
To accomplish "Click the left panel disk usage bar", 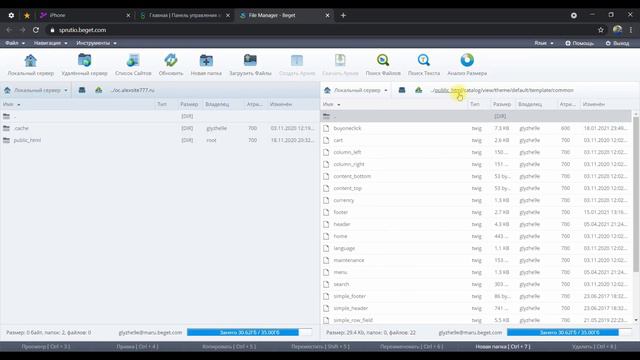I will [x=249, y=332].
